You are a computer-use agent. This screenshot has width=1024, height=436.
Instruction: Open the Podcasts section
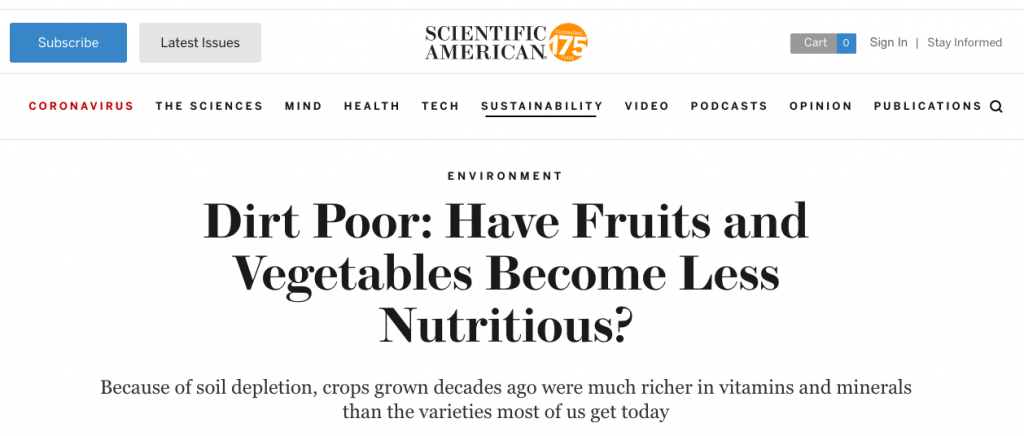click(x=729, y=106)
